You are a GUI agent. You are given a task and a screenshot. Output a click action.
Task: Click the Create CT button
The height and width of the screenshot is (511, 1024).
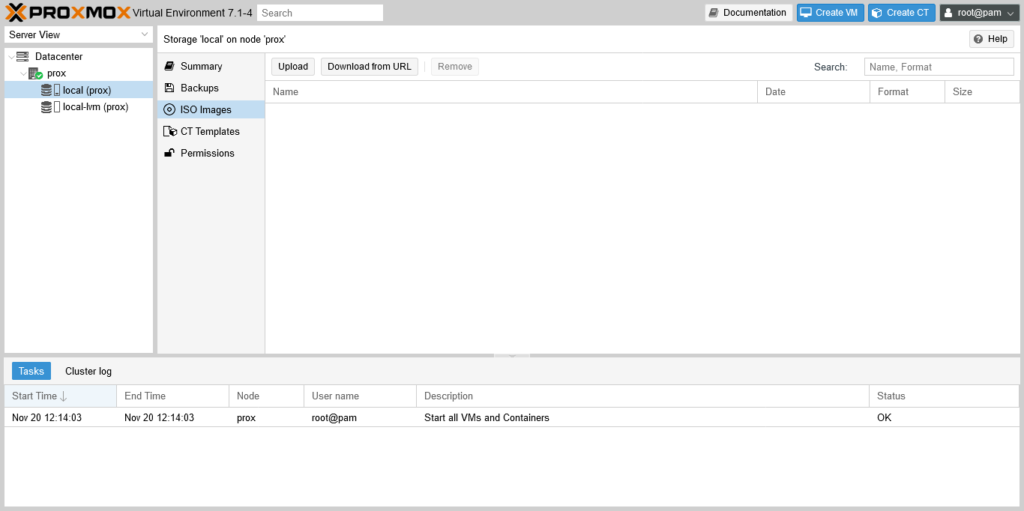(901, 13)
